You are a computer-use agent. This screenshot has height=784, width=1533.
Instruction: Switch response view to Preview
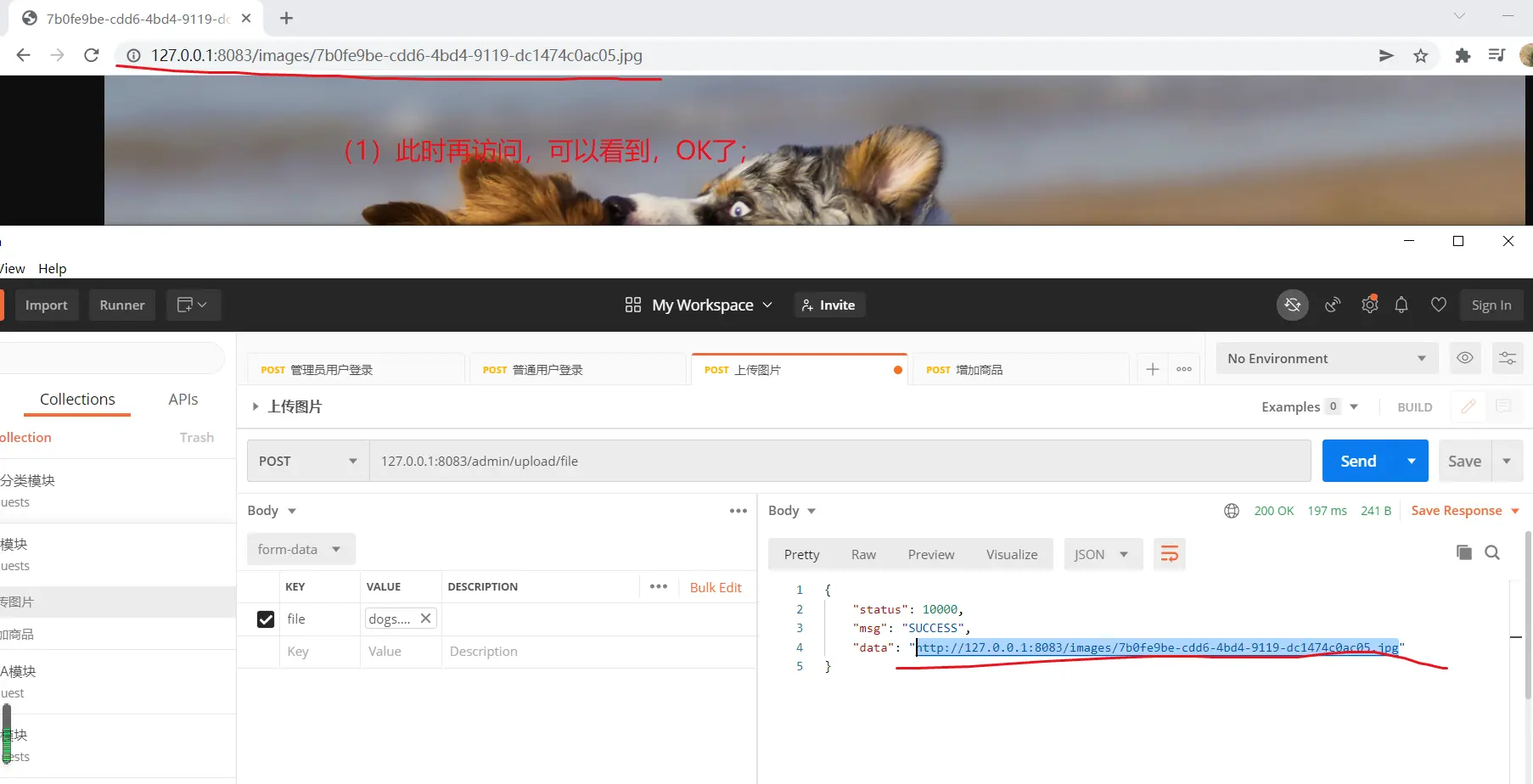click(931, 554)
